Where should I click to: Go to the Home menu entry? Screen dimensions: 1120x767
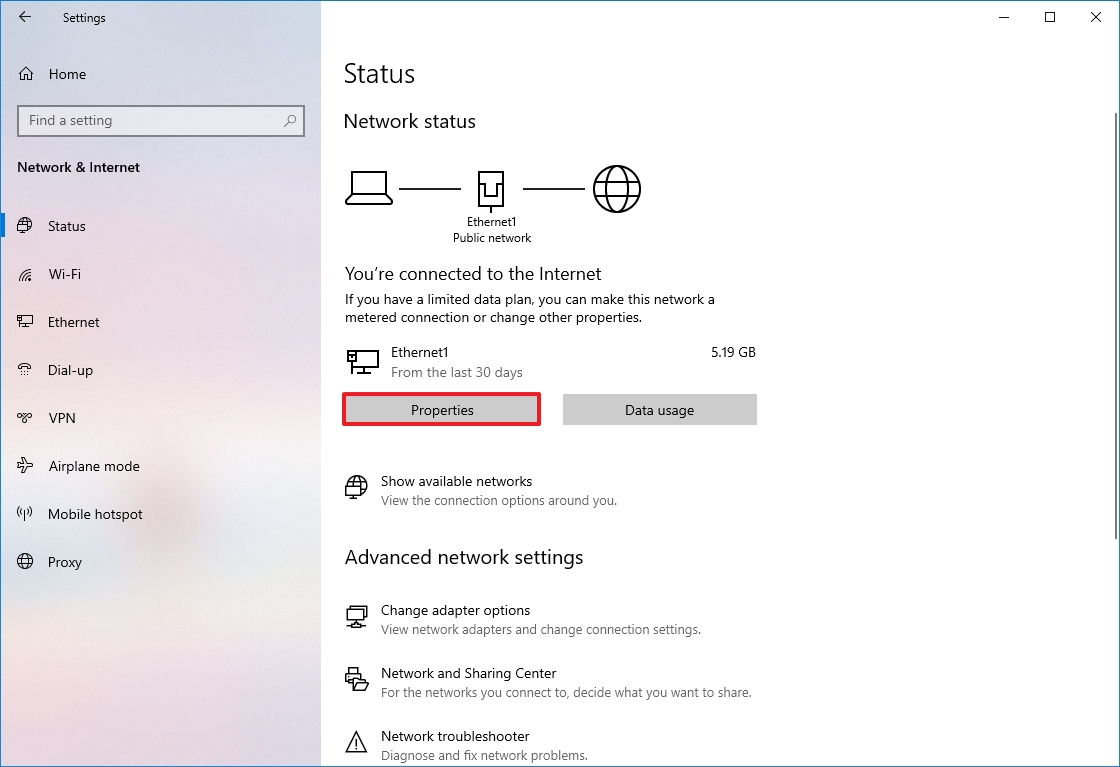coord(67,74)
